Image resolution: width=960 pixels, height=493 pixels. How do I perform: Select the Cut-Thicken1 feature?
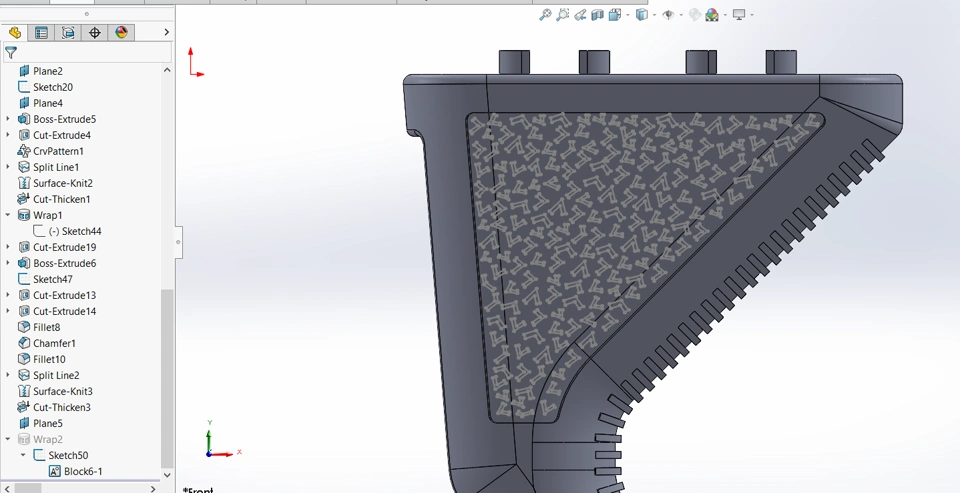point(62,199)
